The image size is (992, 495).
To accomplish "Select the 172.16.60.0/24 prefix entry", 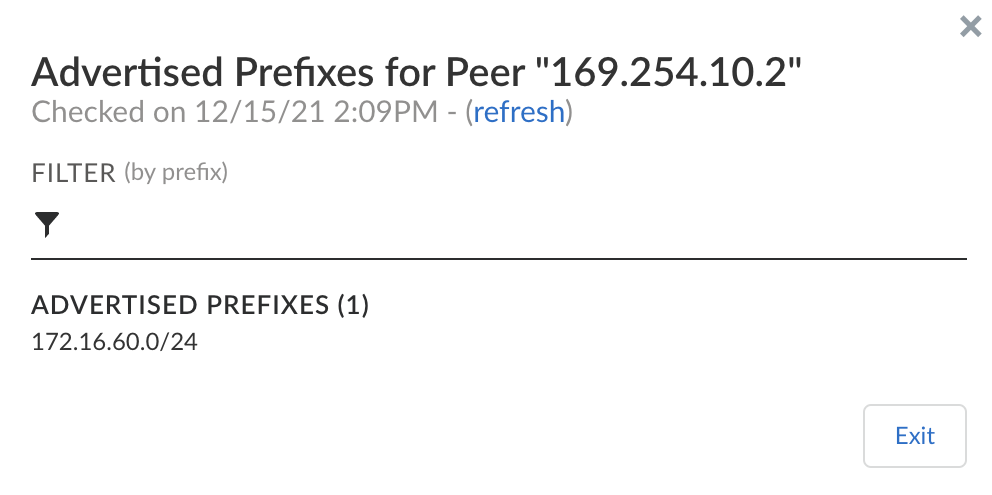I will (115, 342).
